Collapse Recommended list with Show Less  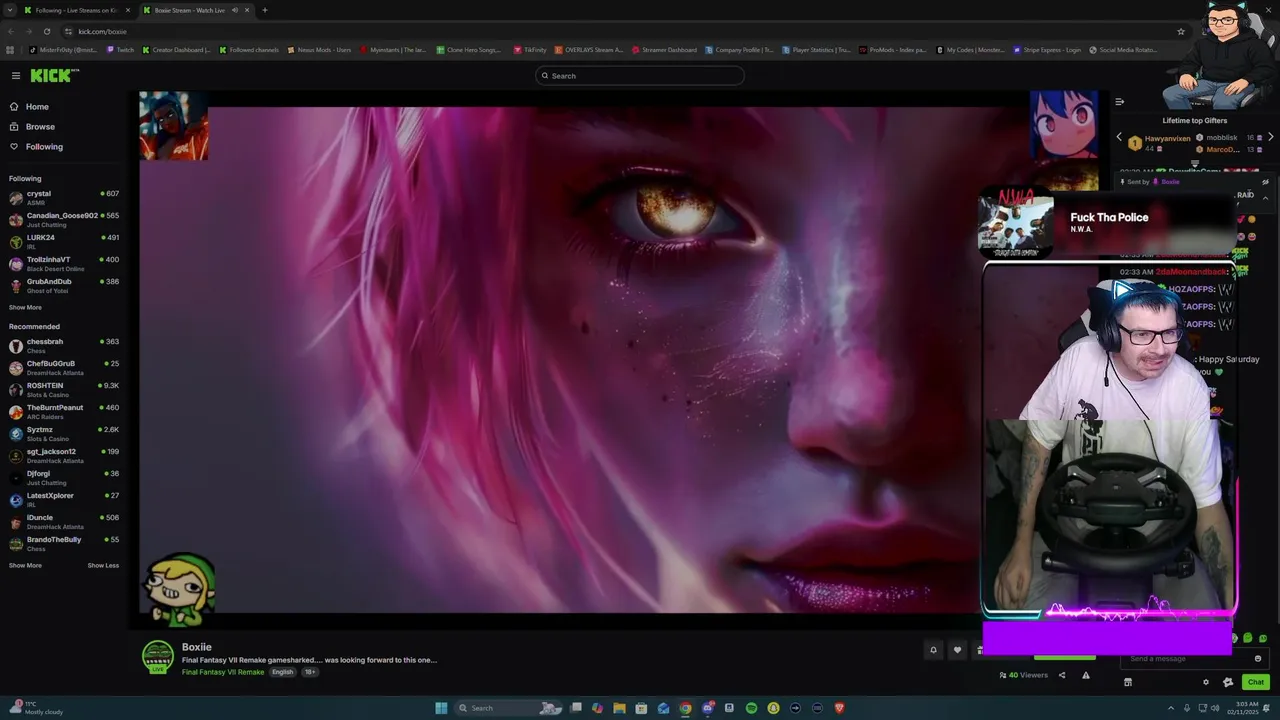pos(103,565)
